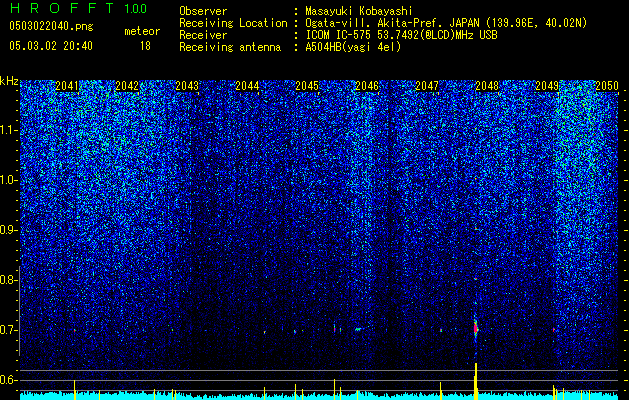
Task: Click the large red meteor echo near 2048
Action: [x=476, y=329]
